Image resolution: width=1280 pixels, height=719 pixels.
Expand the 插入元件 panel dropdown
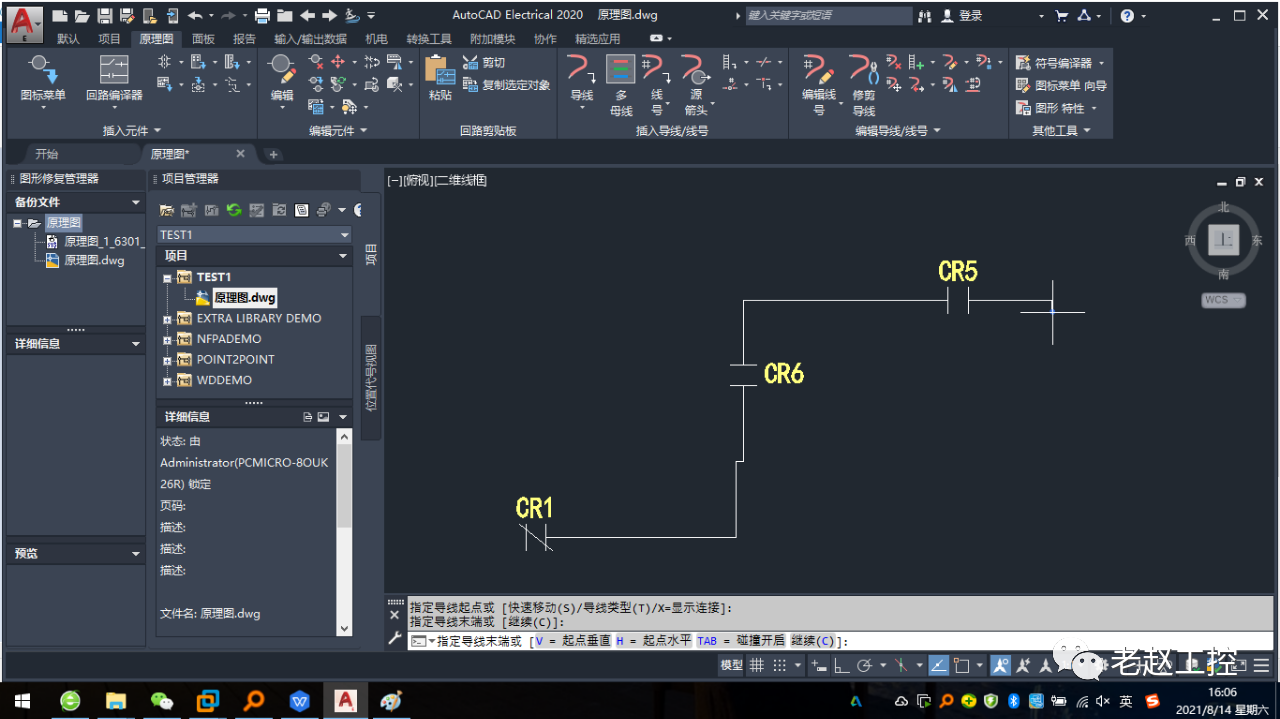click(x=132, y=131)
